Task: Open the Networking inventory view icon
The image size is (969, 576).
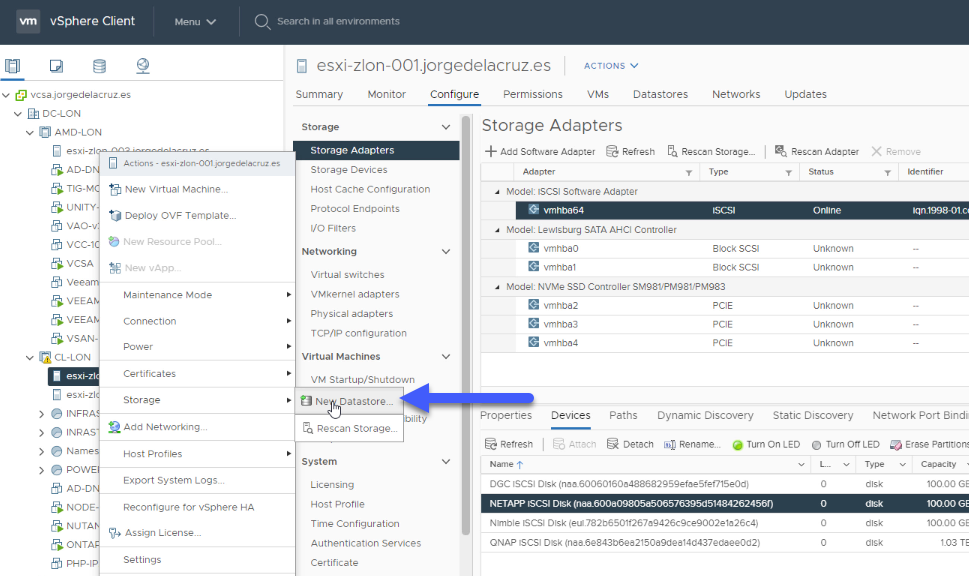Action: (x=143, y=66)
